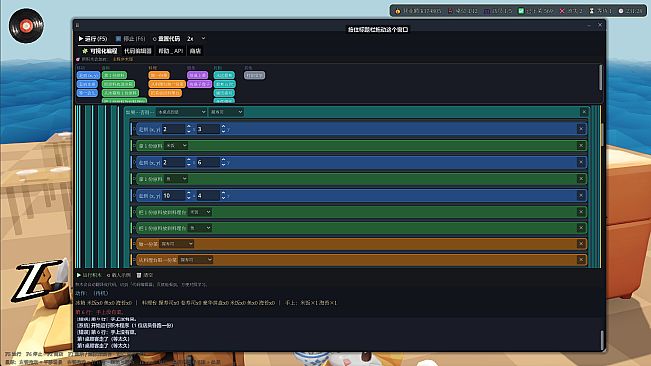Viewport: 651px width, 366px height.
Task: Run the program with 运行 (F5)
Action: click(93, 39)
